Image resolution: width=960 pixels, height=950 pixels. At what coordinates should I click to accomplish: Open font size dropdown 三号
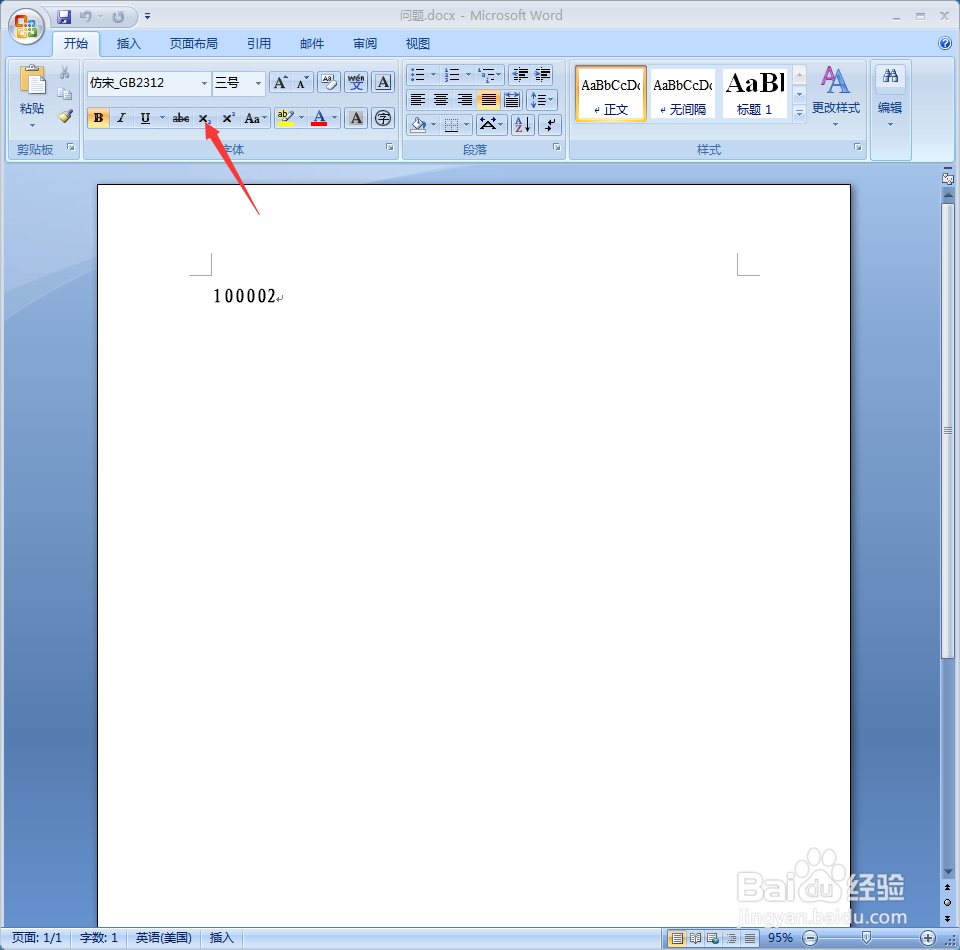point(258,83)
